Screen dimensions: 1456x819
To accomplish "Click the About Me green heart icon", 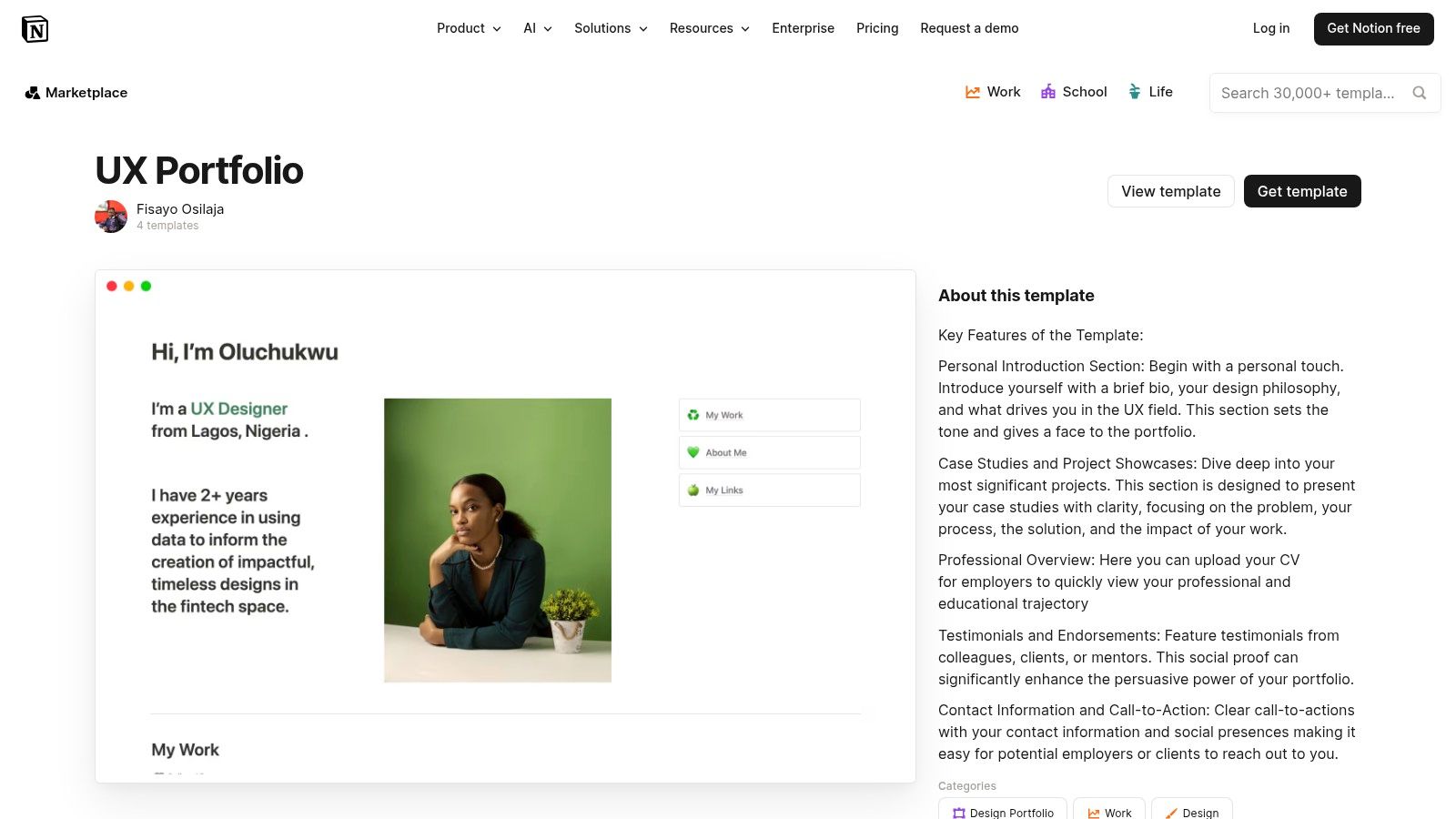I will [693, 452].
